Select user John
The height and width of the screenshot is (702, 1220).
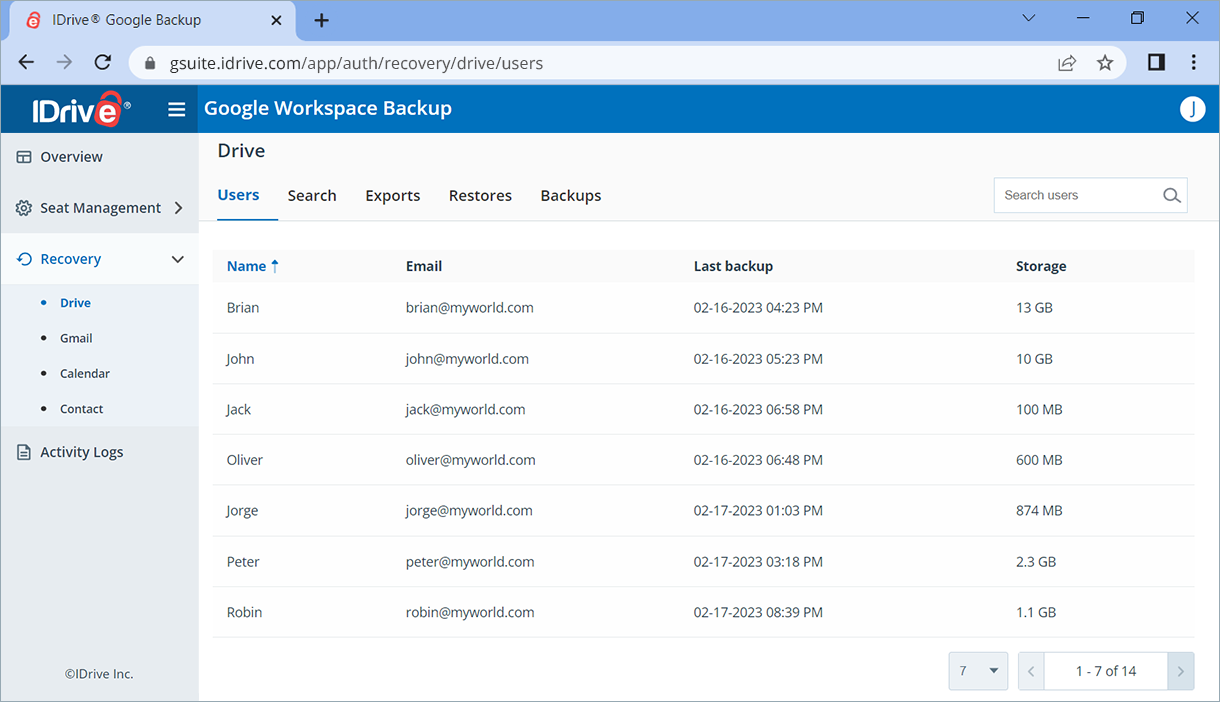[241, 359]
